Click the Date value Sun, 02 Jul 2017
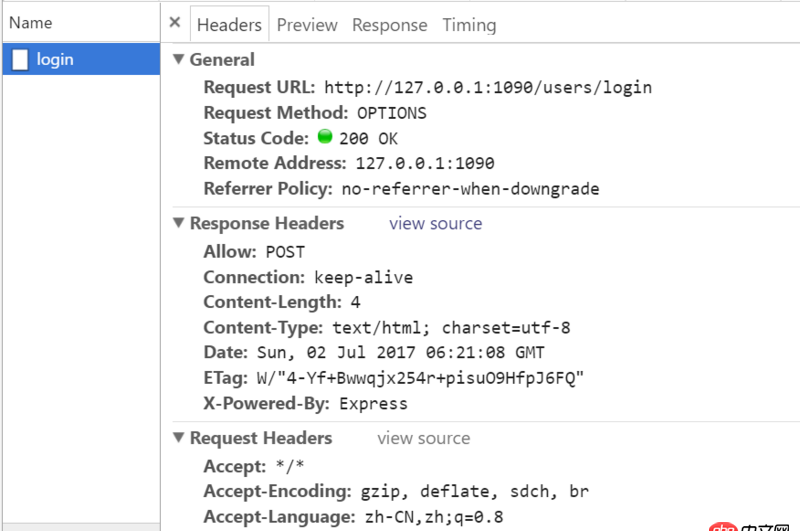This screenshot has width=800, height=531. [x=401, y=352]
